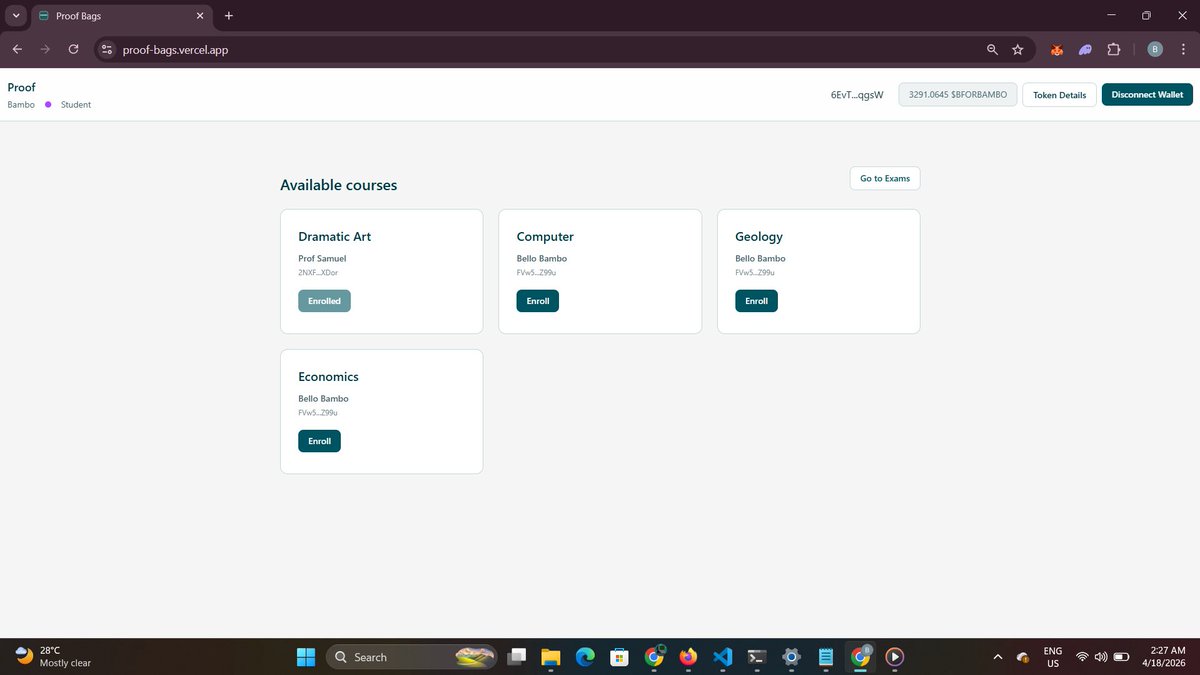Go forward with the browser arrow
This screenshot has height=675, width=1200.
click(45, 49)
